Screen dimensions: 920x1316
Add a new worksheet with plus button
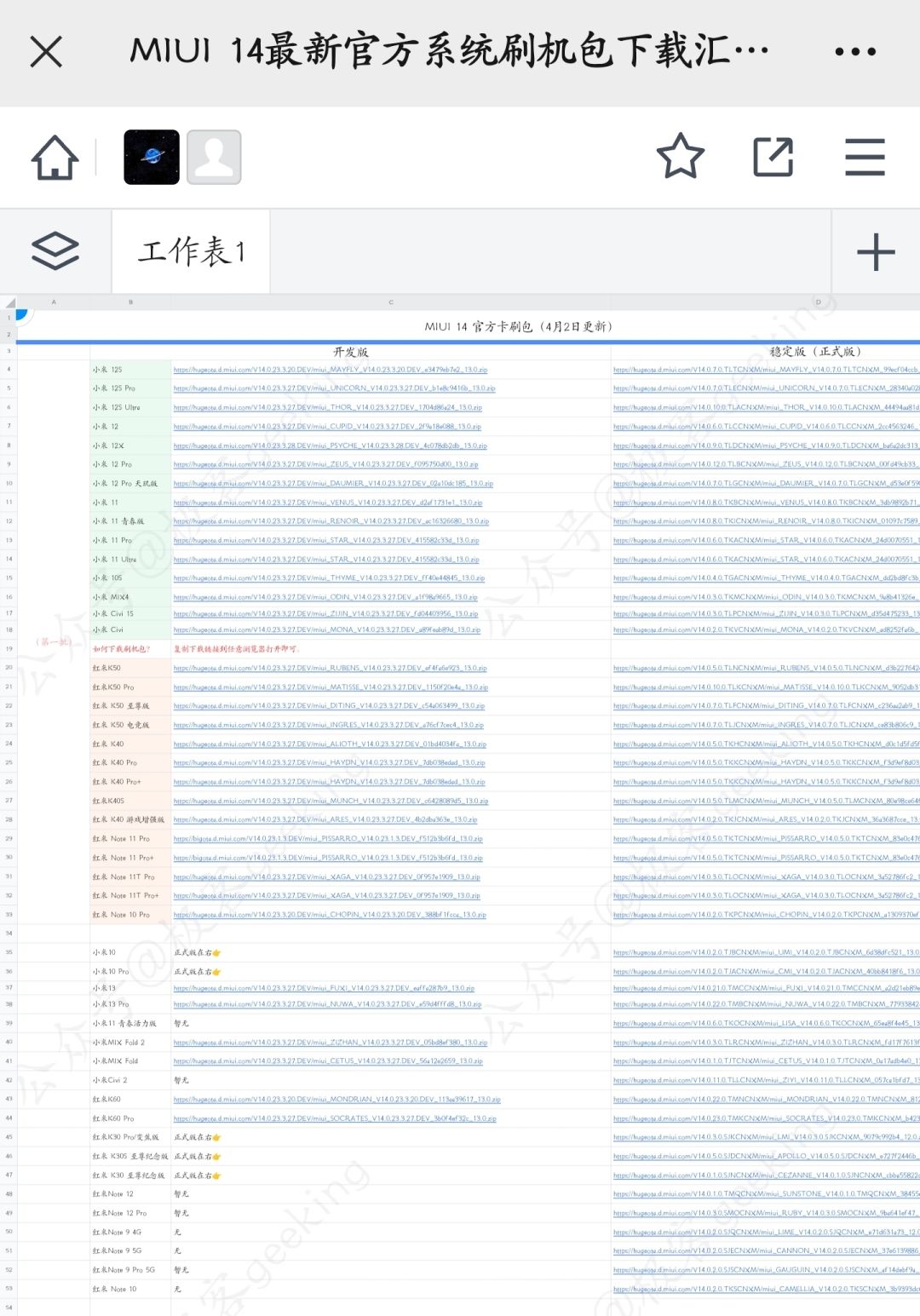(x=876, y=251)
